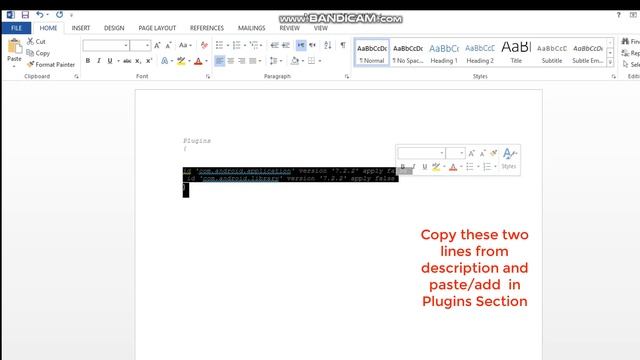
Task: Cut the selected text
Action: point(36,41)
